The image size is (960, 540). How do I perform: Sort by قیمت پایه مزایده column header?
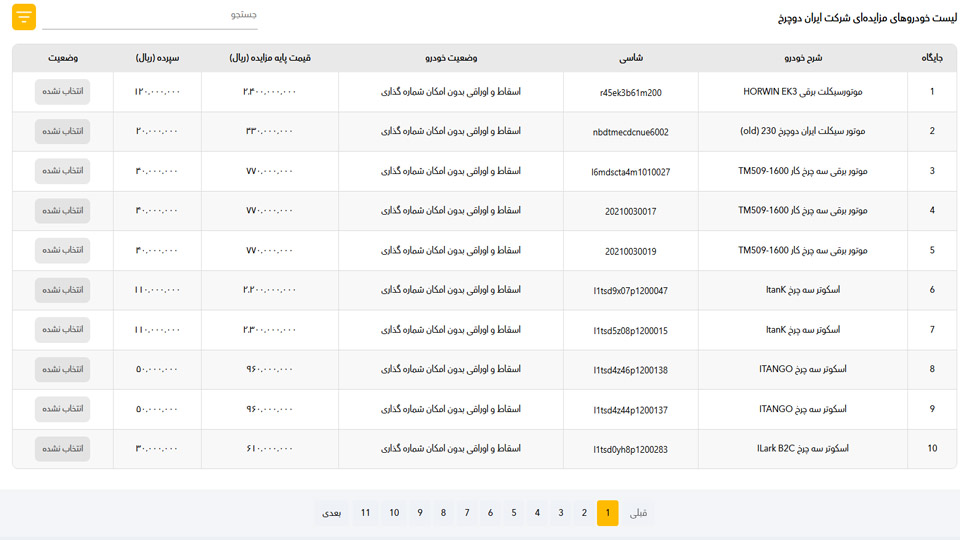click(270, 58)
